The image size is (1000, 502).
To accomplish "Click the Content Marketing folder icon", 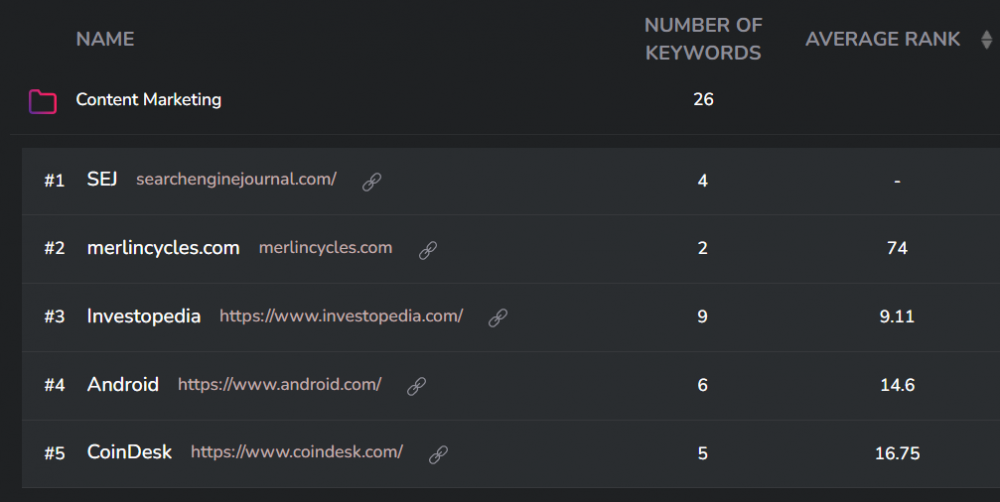I will point(42,101).
